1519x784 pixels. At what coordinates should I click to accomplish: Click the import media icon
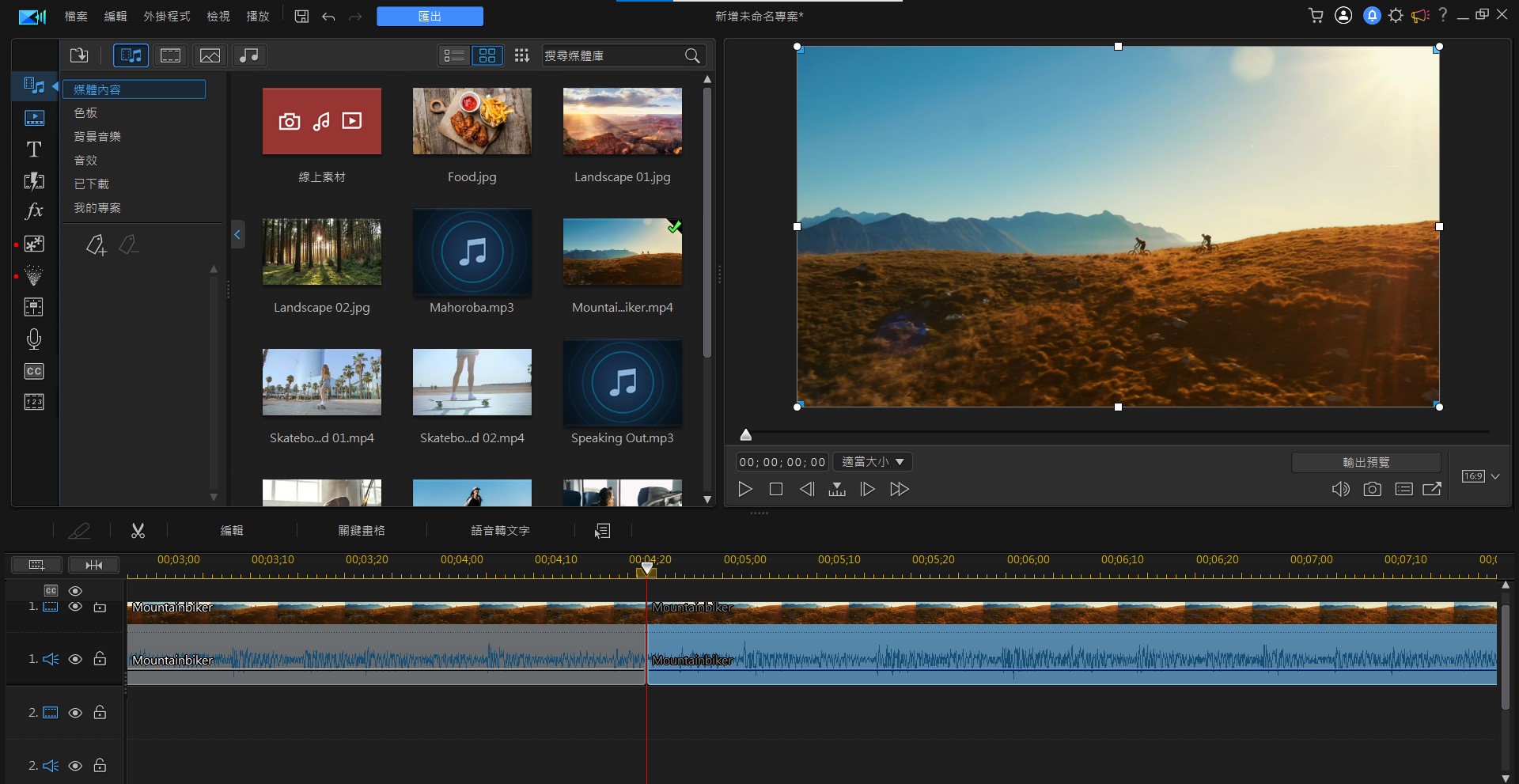tap(79, 55)
